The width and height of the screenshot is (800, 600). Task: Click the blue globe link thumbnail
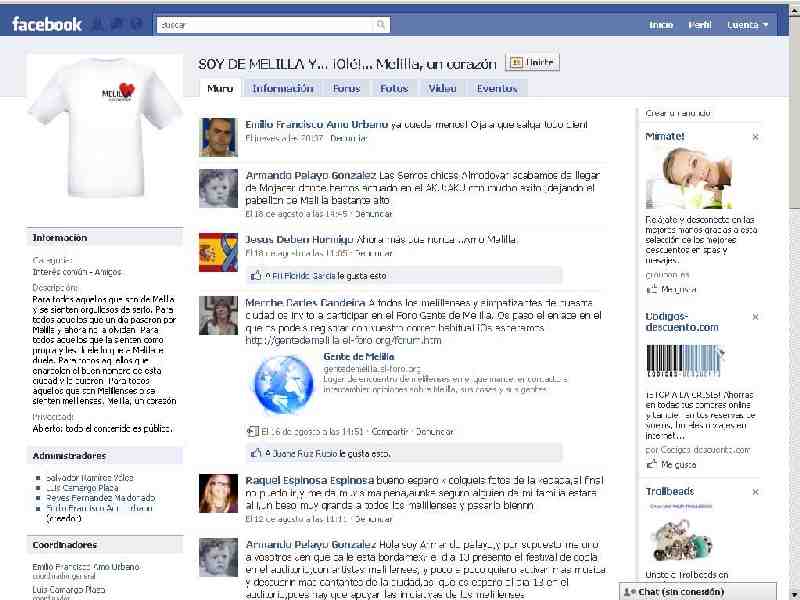click(283, 384)
